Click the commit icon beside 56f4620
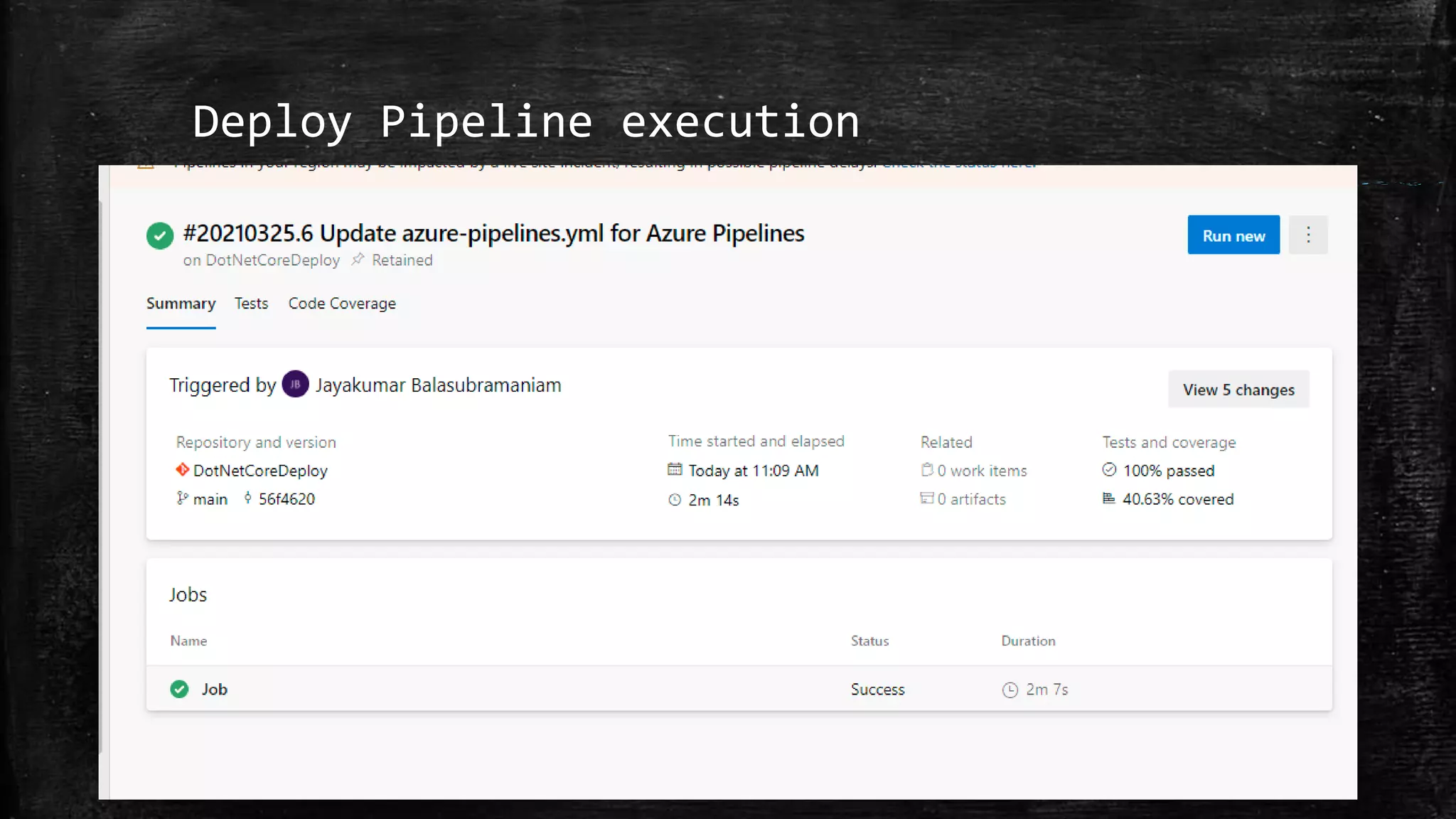Screen dimensions: 1456x819 point(247,498)
